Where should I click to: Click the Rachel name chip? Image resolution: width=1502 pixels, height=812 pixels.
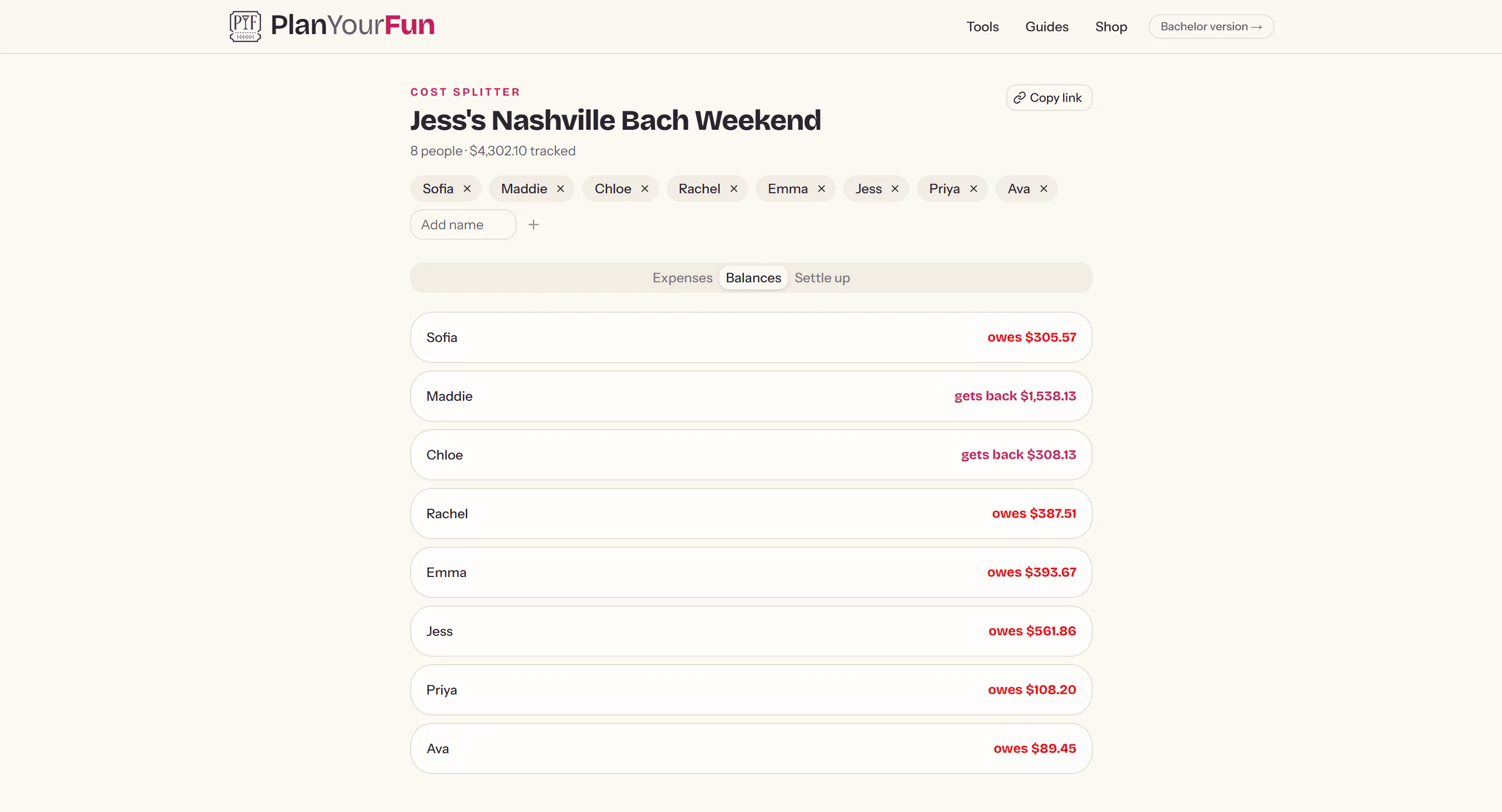pyautogui.click(x=707, y=189)
